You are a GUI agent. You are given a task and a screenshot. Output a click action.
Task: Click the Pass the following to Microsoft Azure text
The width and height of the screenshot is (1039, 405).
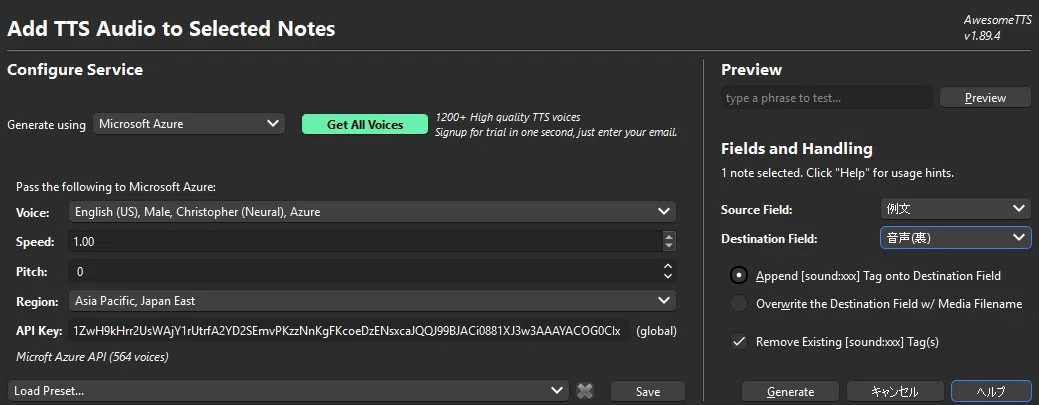point(116,187)
